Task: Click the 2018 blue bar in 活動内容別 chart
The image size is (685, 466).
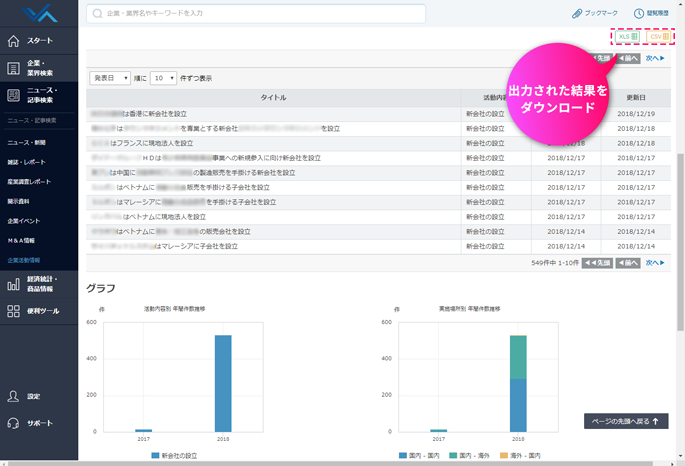Action: point(223,383)
